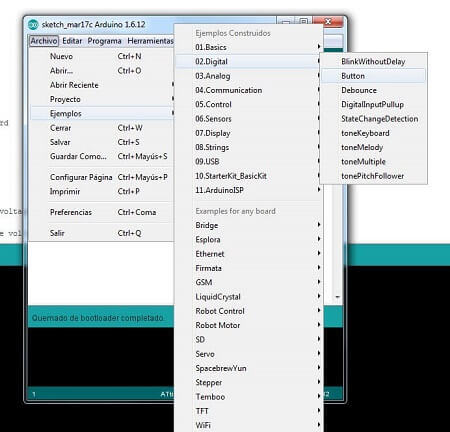
Task: Open DigitalInputPullup example sketch
Action: tap(373, 105)
